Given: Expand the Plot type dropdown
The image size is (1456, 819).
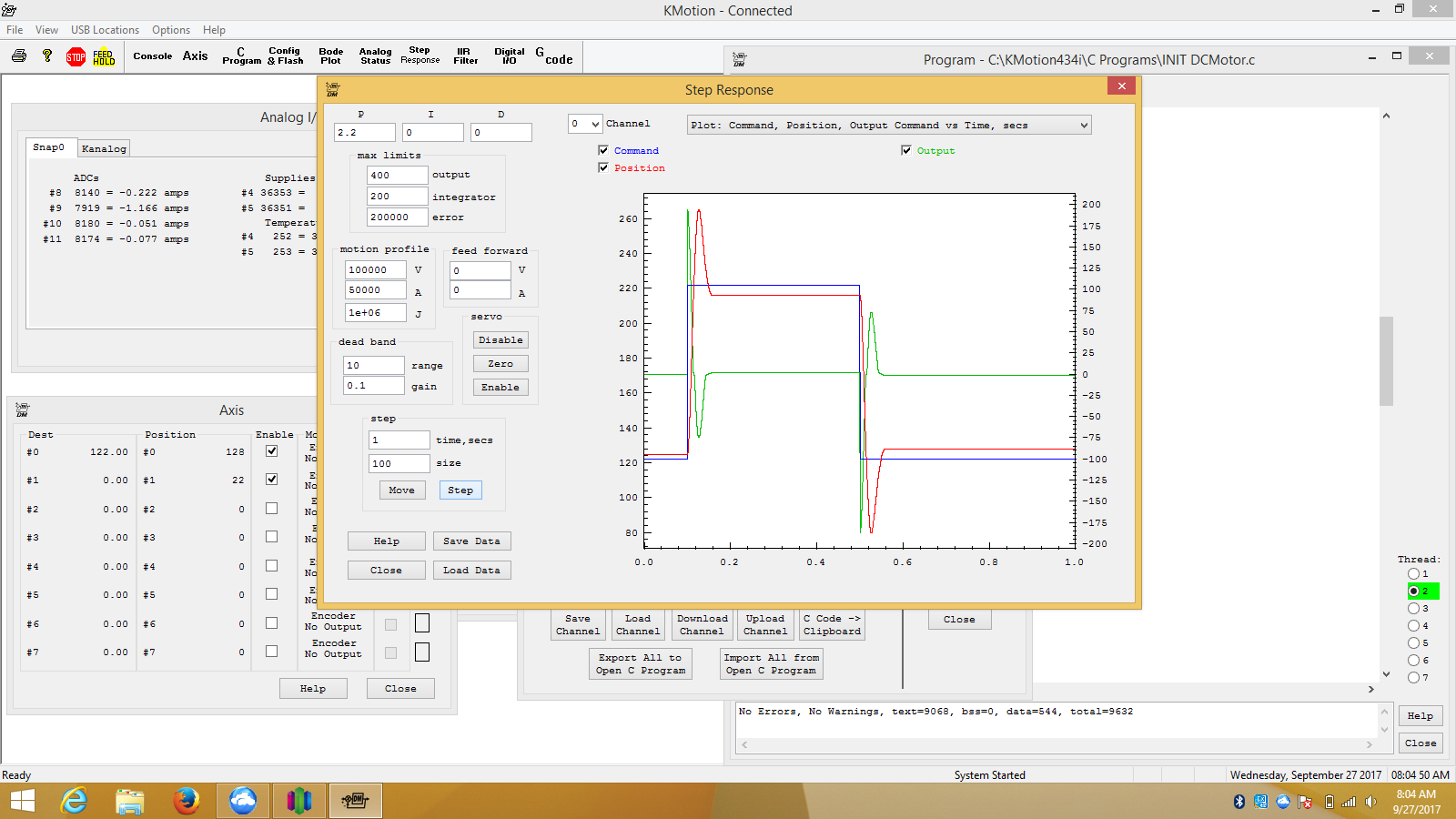Looking at the screenshot, I should [1084, 126].
